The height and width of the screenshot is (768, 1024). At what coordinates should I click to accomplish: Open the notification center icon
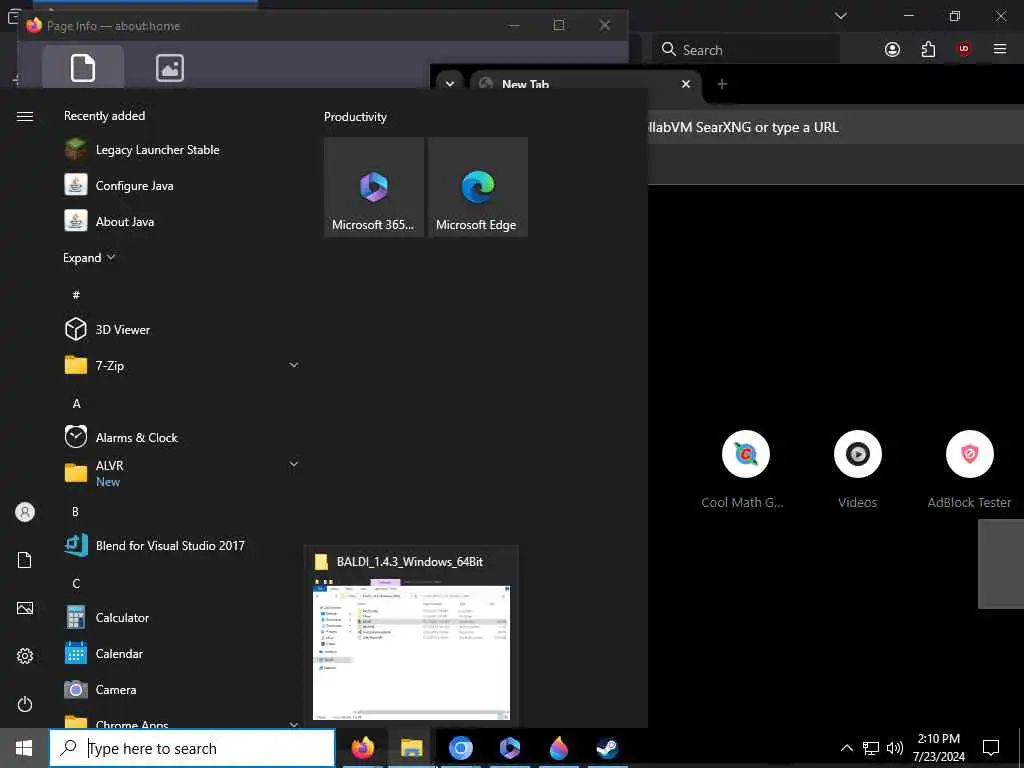[x=991, y=748]
